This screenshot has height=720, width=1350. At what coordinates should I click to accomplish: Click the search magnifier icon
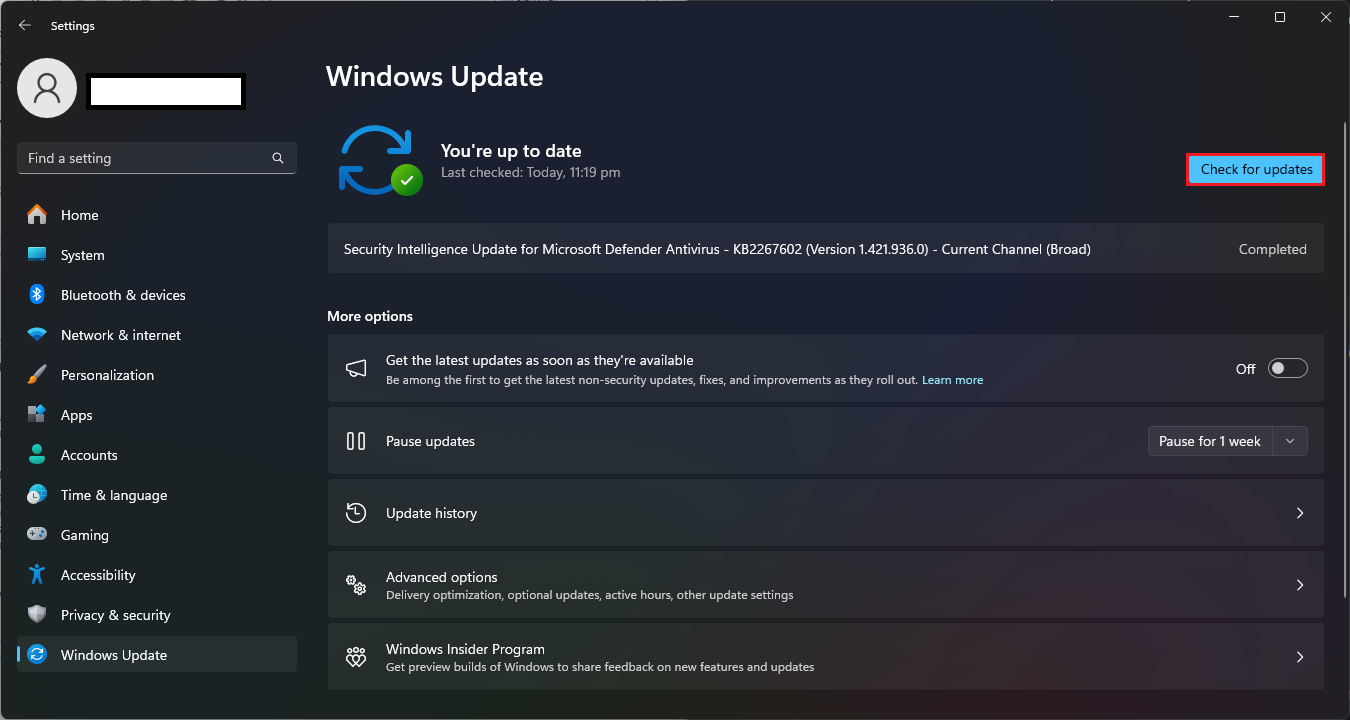[x=278, y=158]
